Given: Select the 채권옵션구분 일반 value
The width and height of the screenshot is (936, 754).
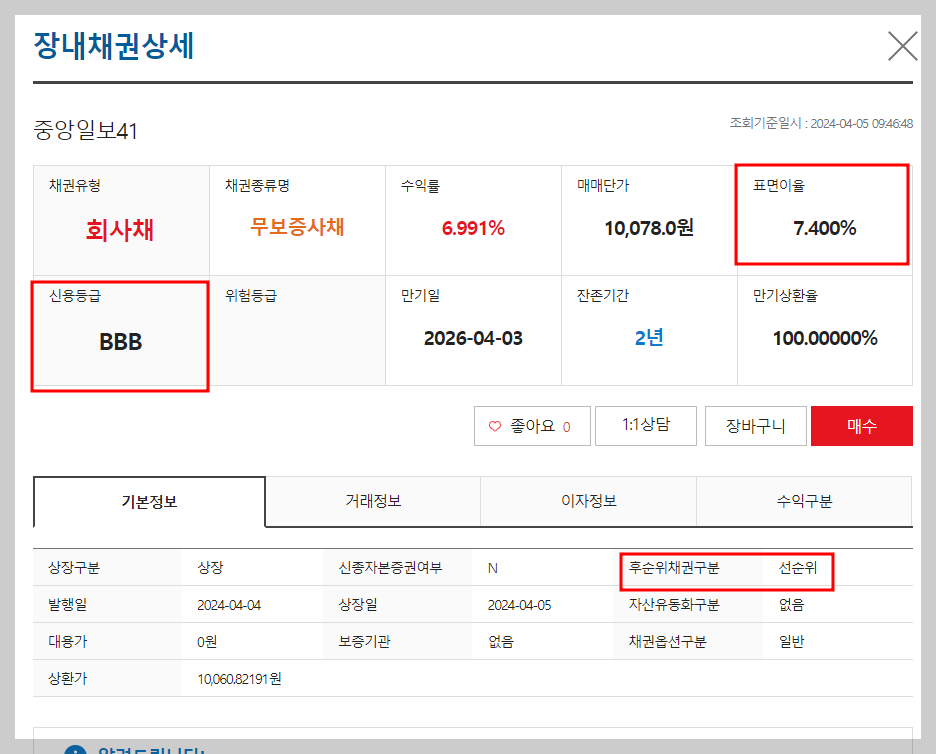Looking at the screenshot, I should (x=792, y=642).
